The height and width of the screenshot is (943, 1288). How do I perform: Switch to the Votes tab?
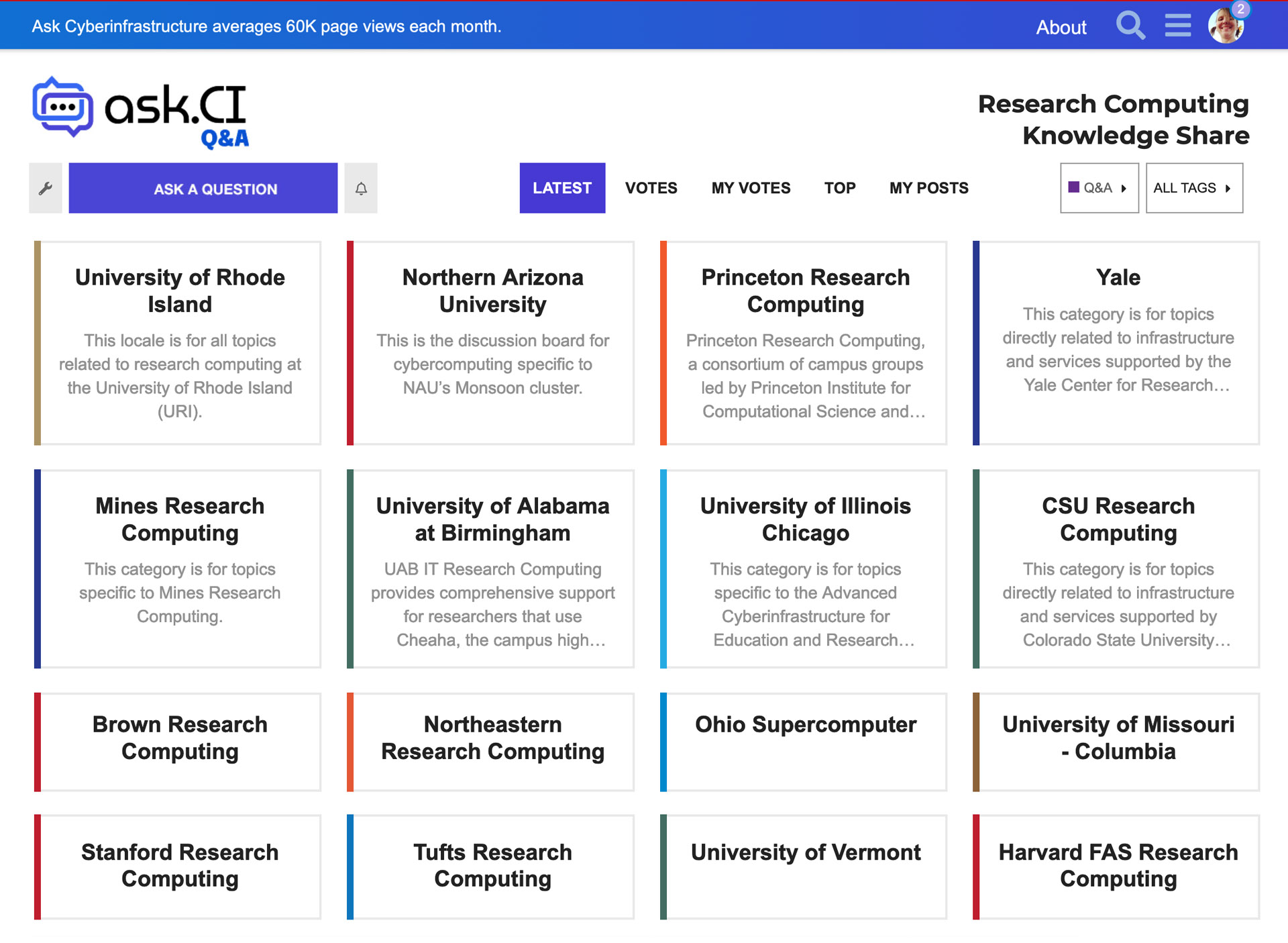[x=651, y=189]
